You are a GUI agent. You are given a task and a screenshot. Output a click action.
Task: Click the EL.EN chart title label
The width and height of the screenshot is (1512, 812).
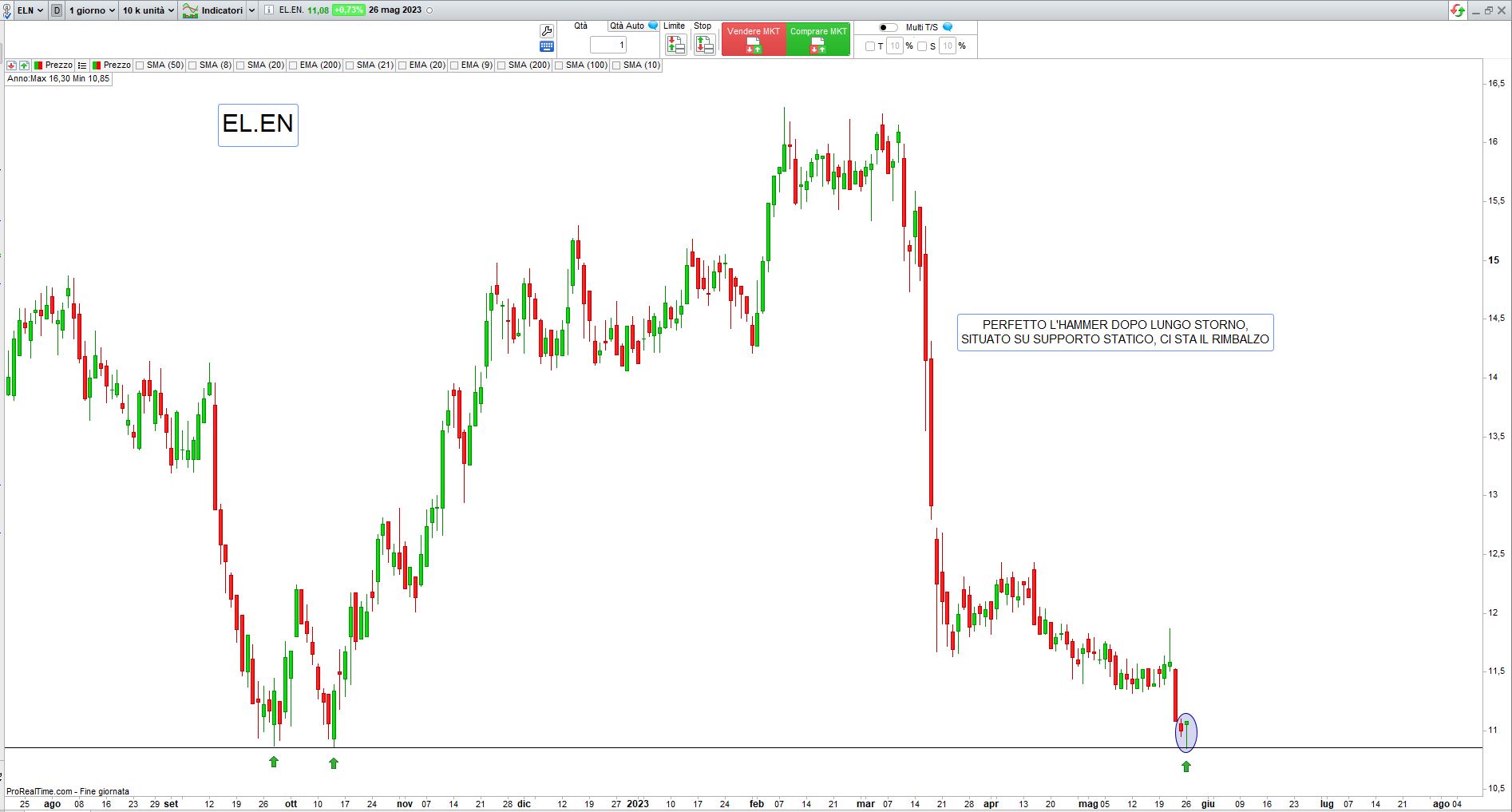point(258,125)
